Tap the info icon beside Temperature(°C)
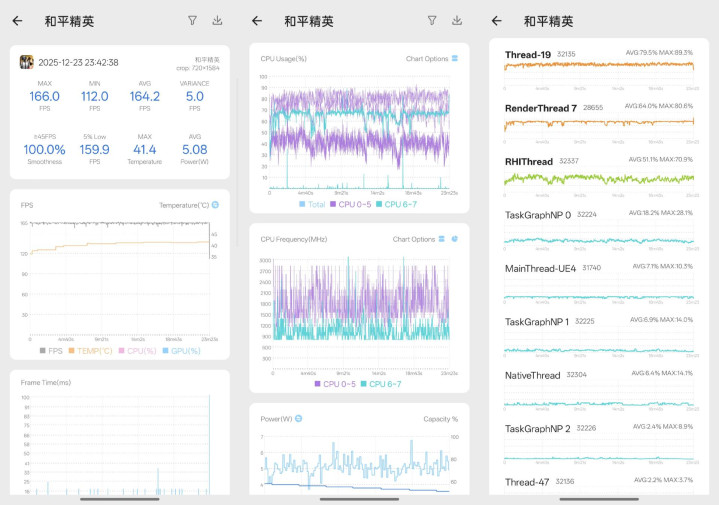This screenshot has width=719, height=505. (x=215, y=205)
